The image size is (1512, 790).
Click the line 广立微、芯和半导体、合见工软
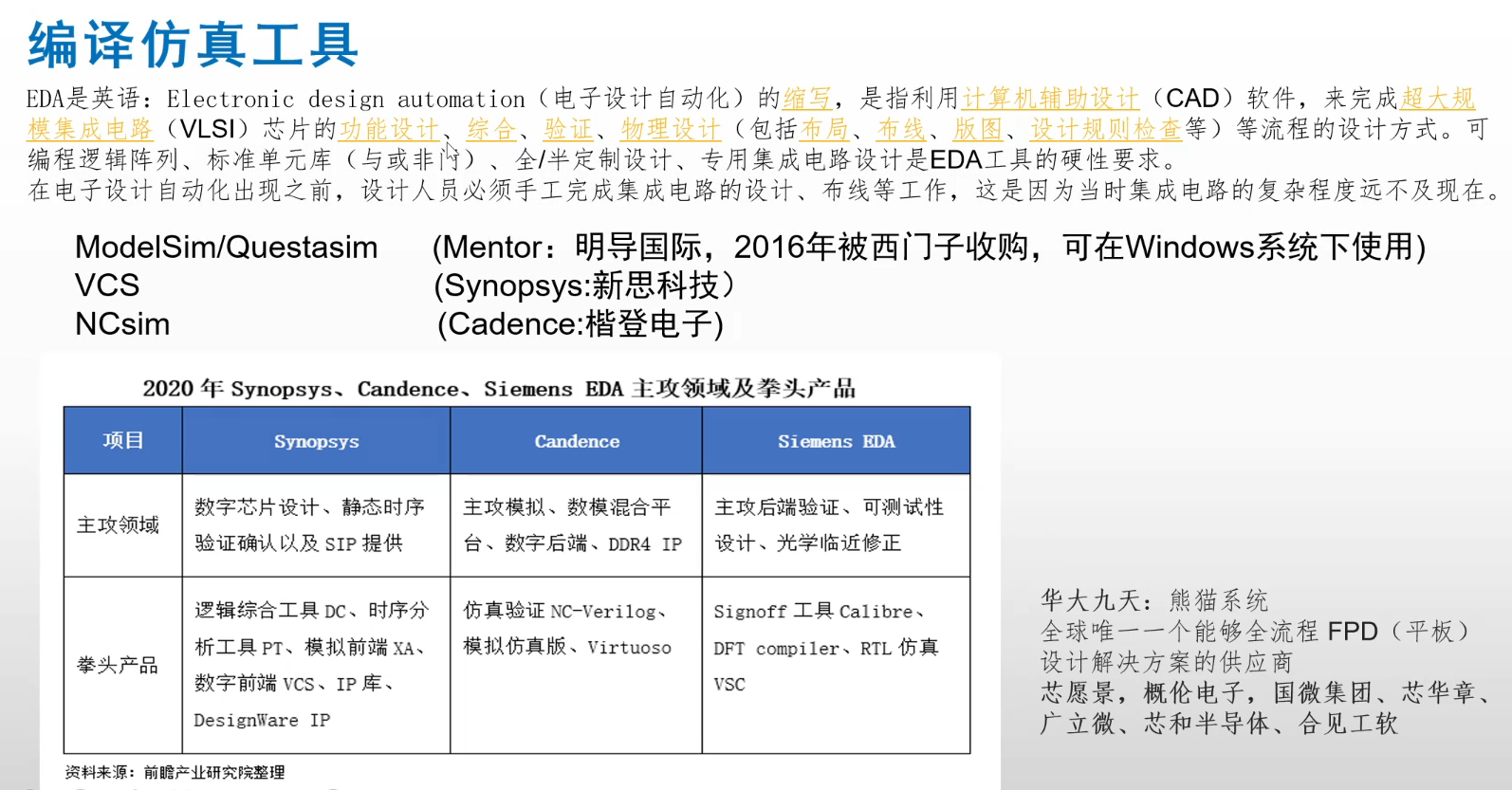click(x=1219, y=724)
